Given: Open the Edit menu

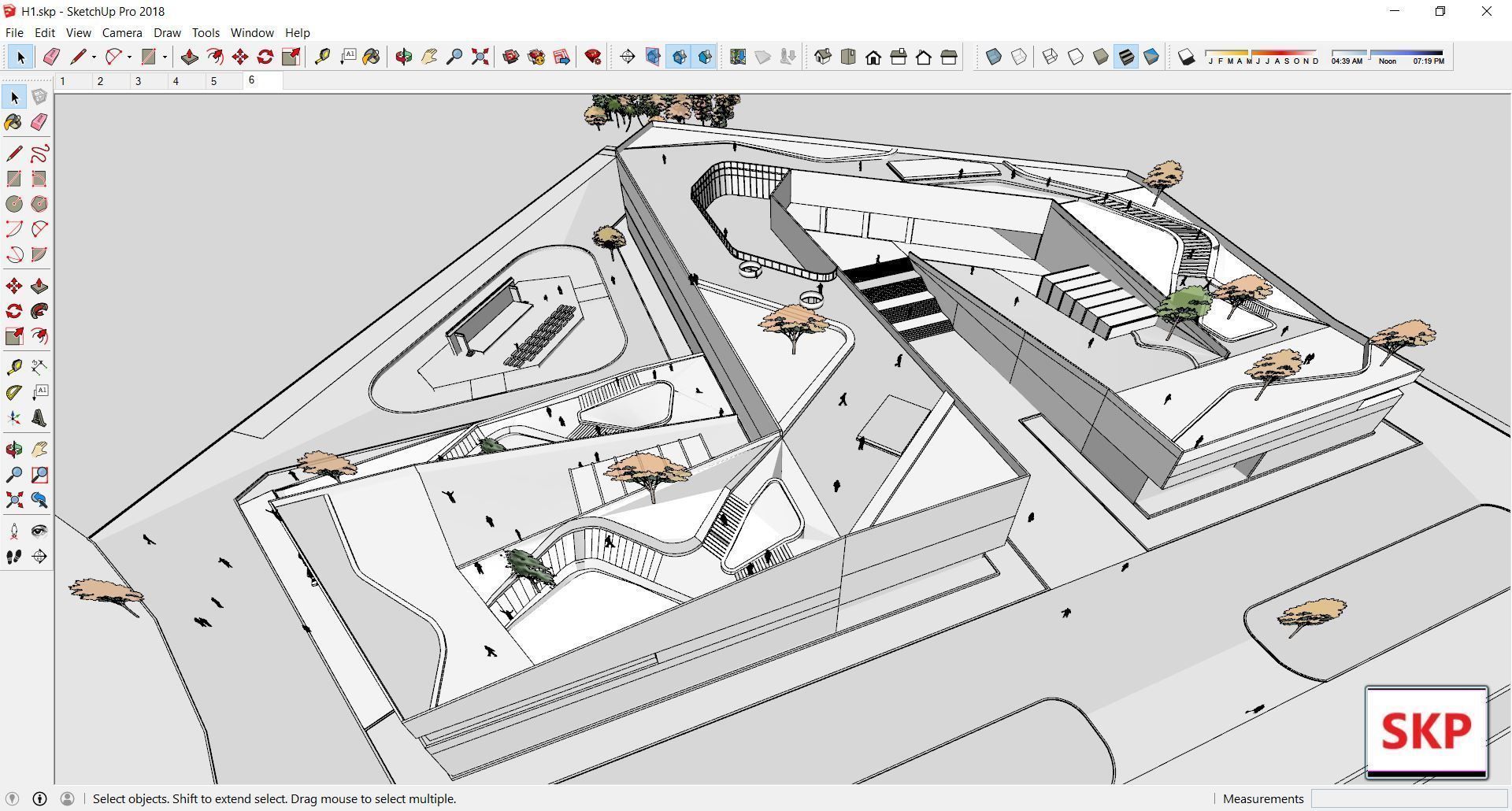Looking at the screenshot, I should [45, 32].
